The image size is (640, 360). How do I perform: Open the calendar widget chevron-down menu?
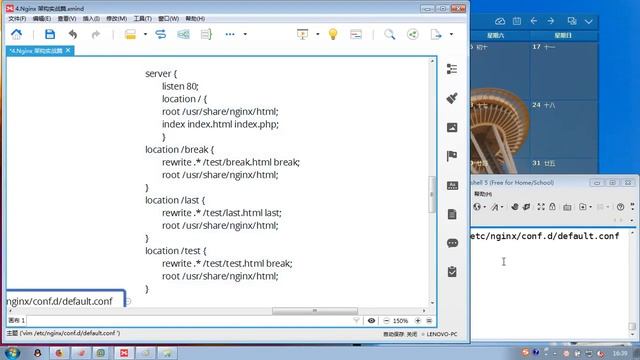[x=588, y=21]
